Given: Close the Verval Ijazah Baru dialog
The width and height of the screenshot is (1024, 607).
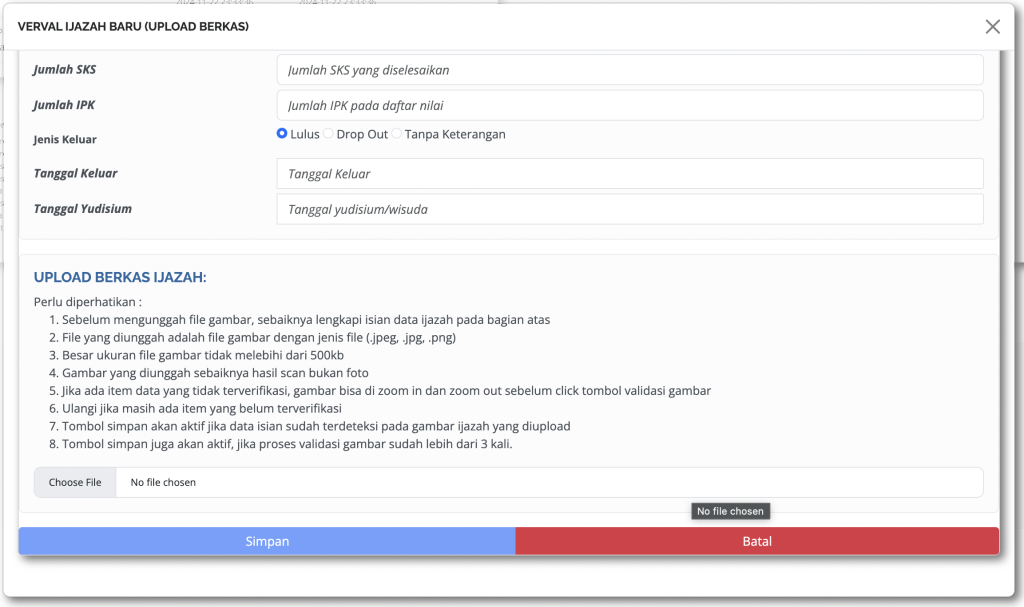Looking at the screenshot, I should (x=992, y=27).
